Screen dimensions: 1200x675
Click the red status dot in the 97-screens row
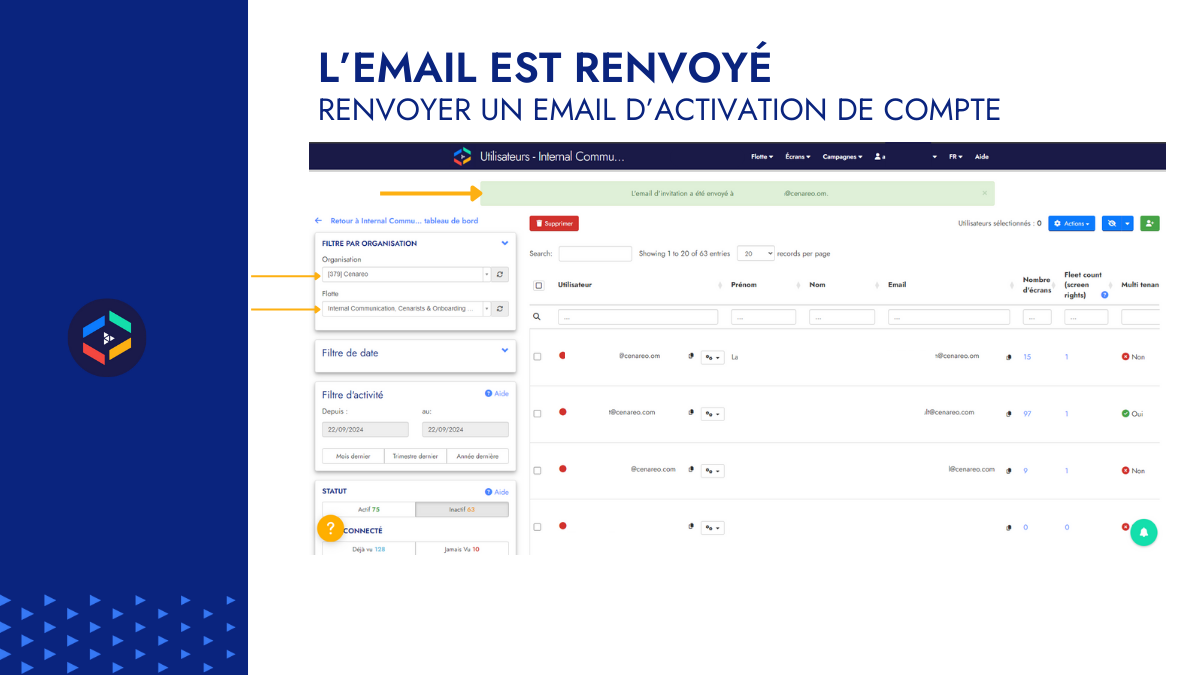click(x=563, y=412)
